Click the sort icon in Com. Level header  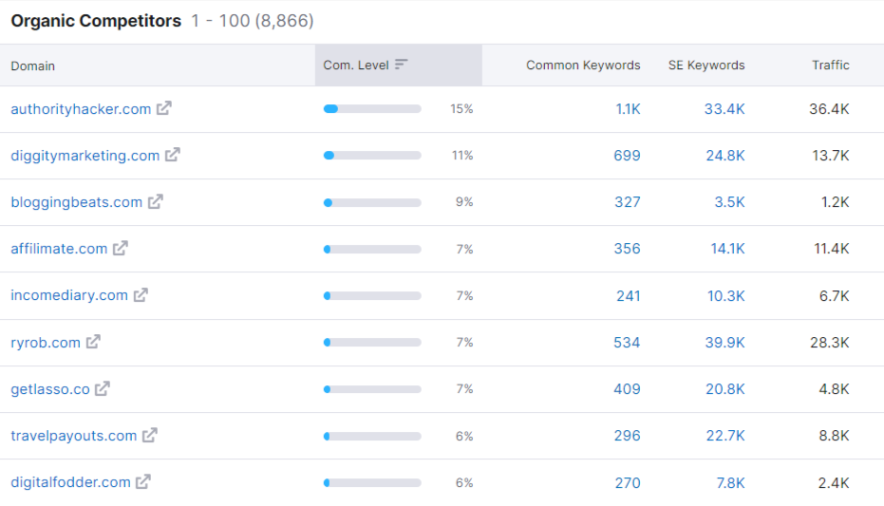[x=402, y=65]
